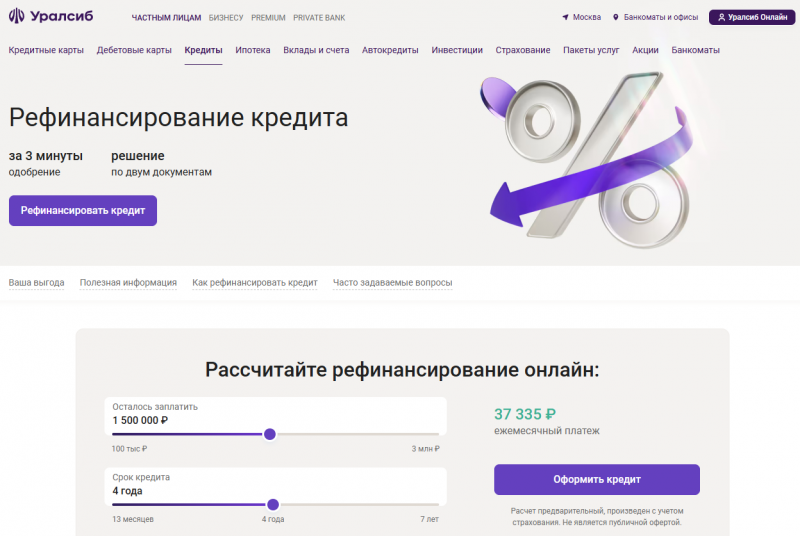Switch to Бизнесу section
800x536 pixels.
coord(226,18)
